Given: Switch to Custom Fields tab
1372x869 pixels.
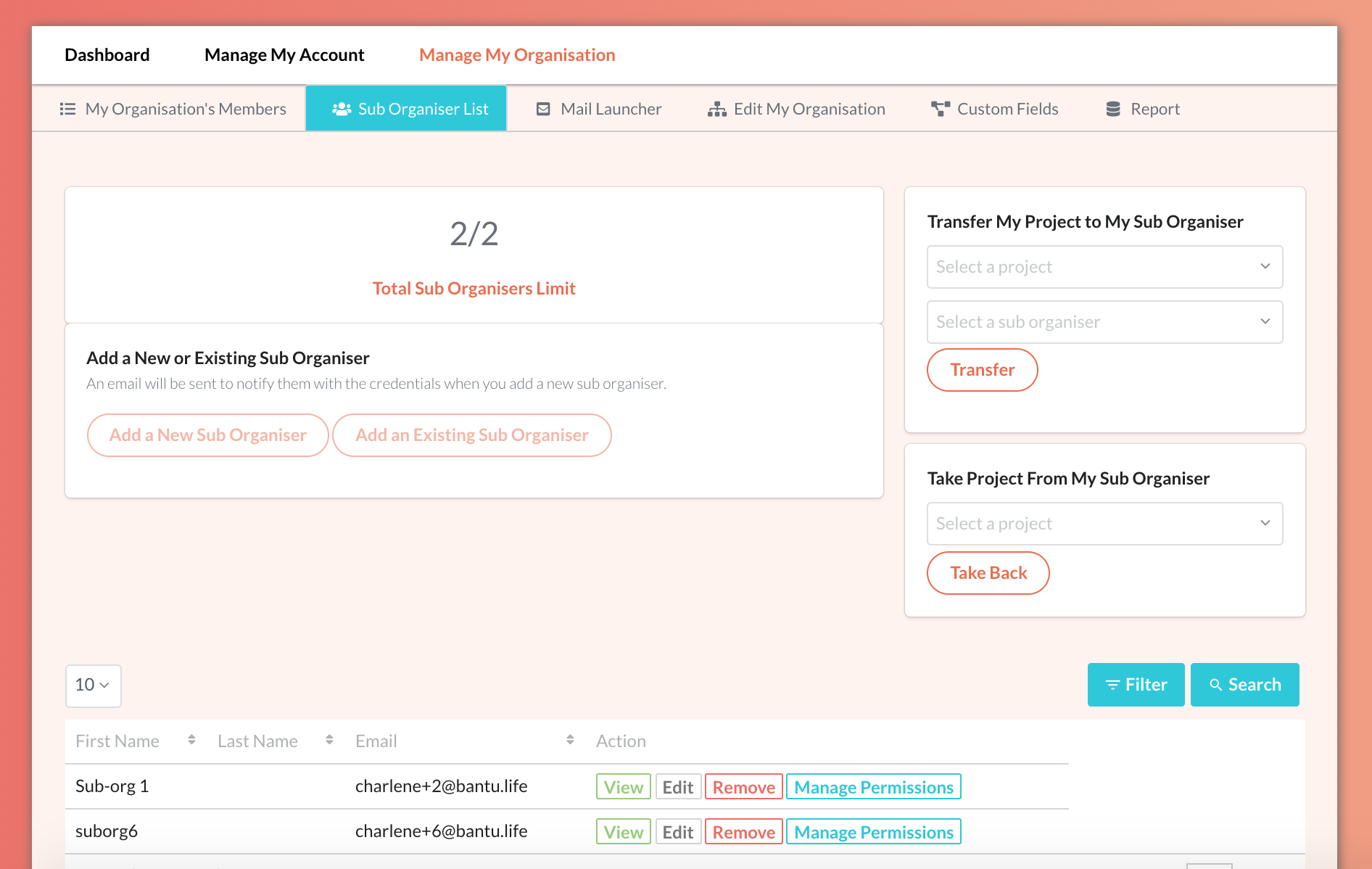Looking at the screenshot, I should [995, 109].
